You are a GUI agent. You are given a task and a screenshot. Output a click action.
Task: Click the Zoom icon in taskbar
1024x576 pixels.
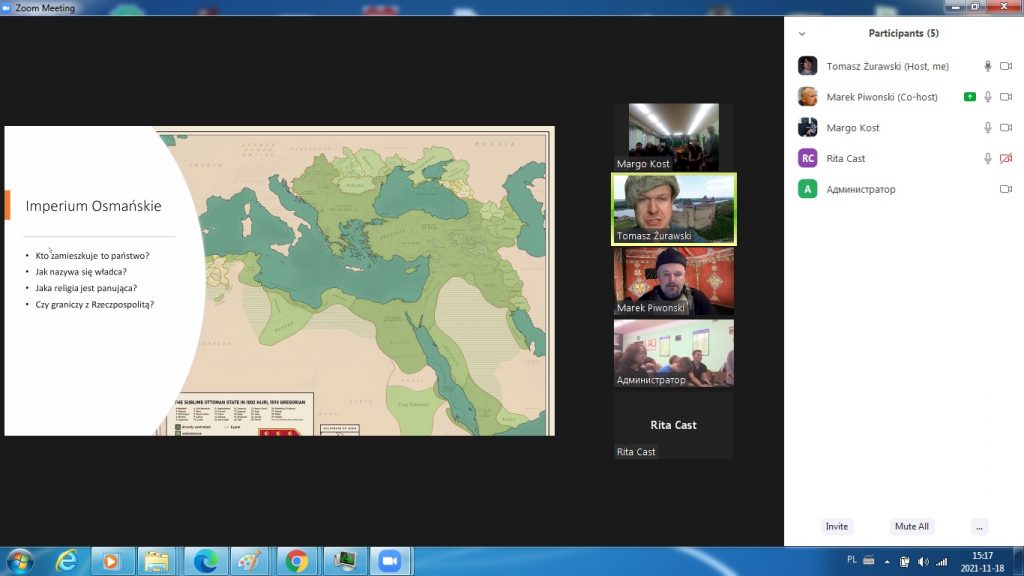point(388,561)
